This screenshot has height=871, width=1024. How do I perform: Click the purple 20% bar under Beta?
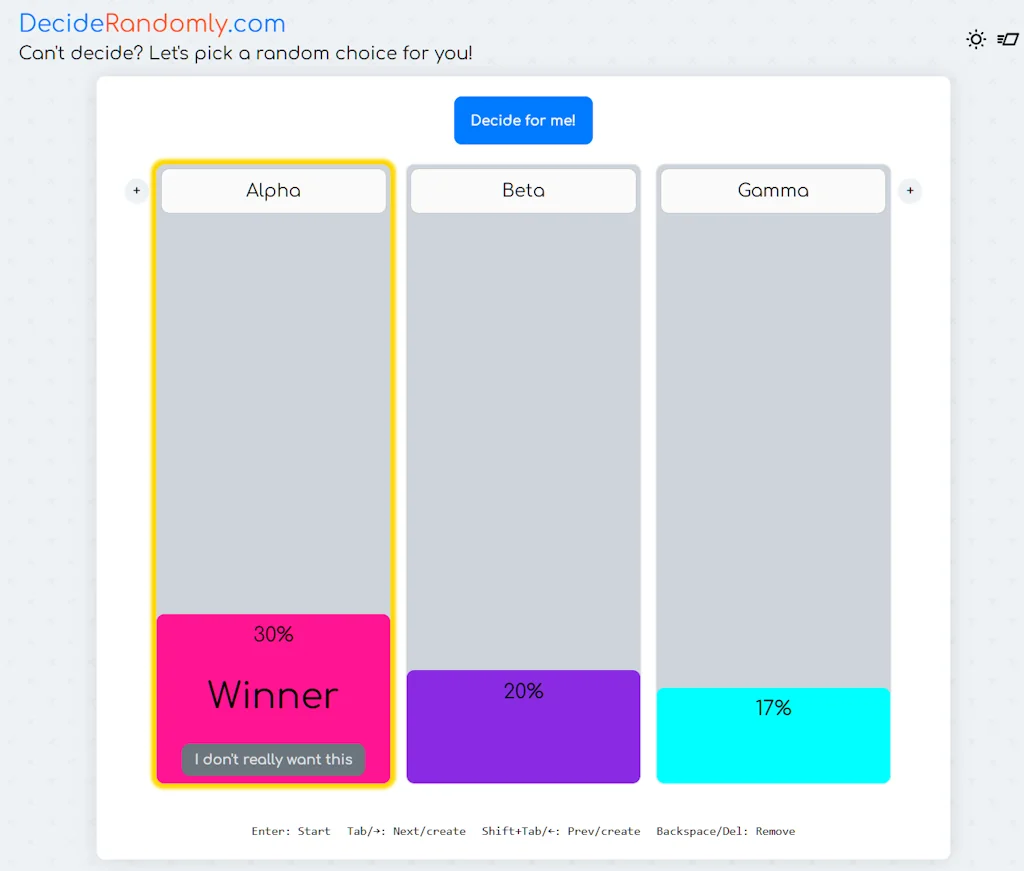pos(523,727)
